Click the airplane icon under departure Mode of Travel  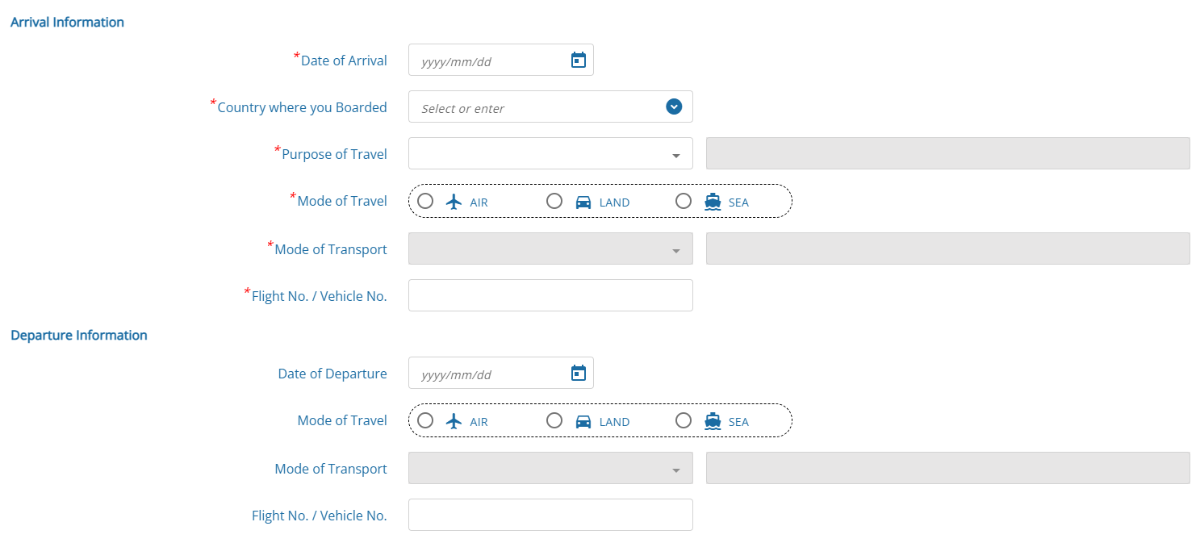coord(454,421)
